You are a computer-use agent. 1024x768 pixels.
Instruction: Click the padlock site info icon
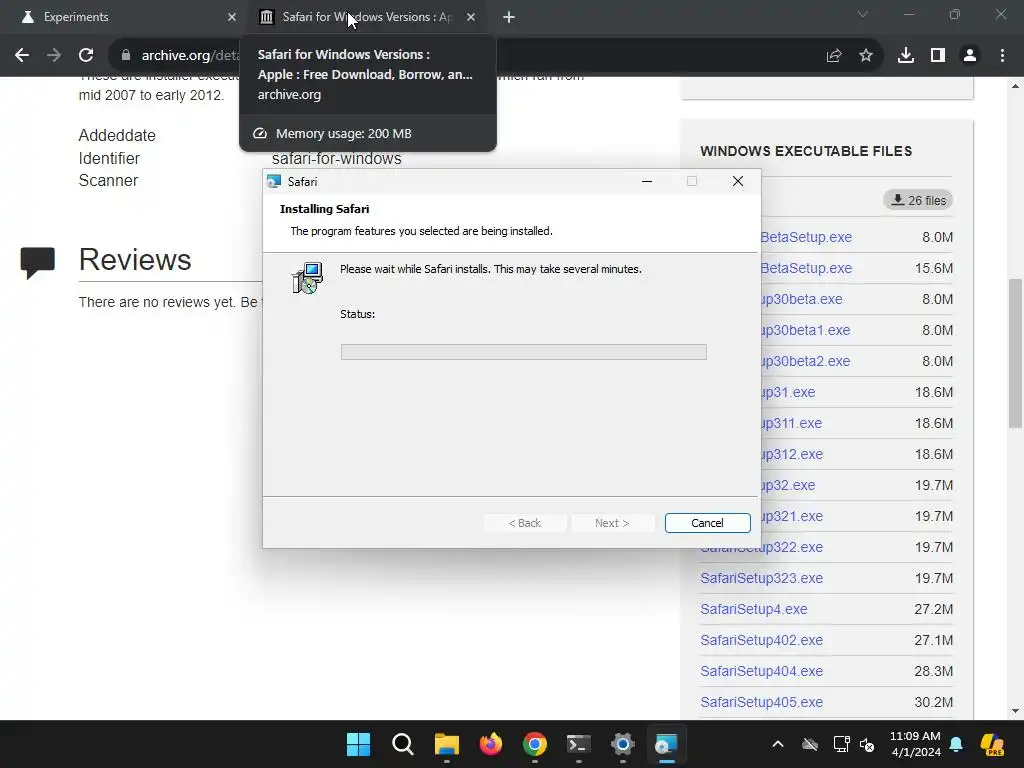click(x=126, y=56)
